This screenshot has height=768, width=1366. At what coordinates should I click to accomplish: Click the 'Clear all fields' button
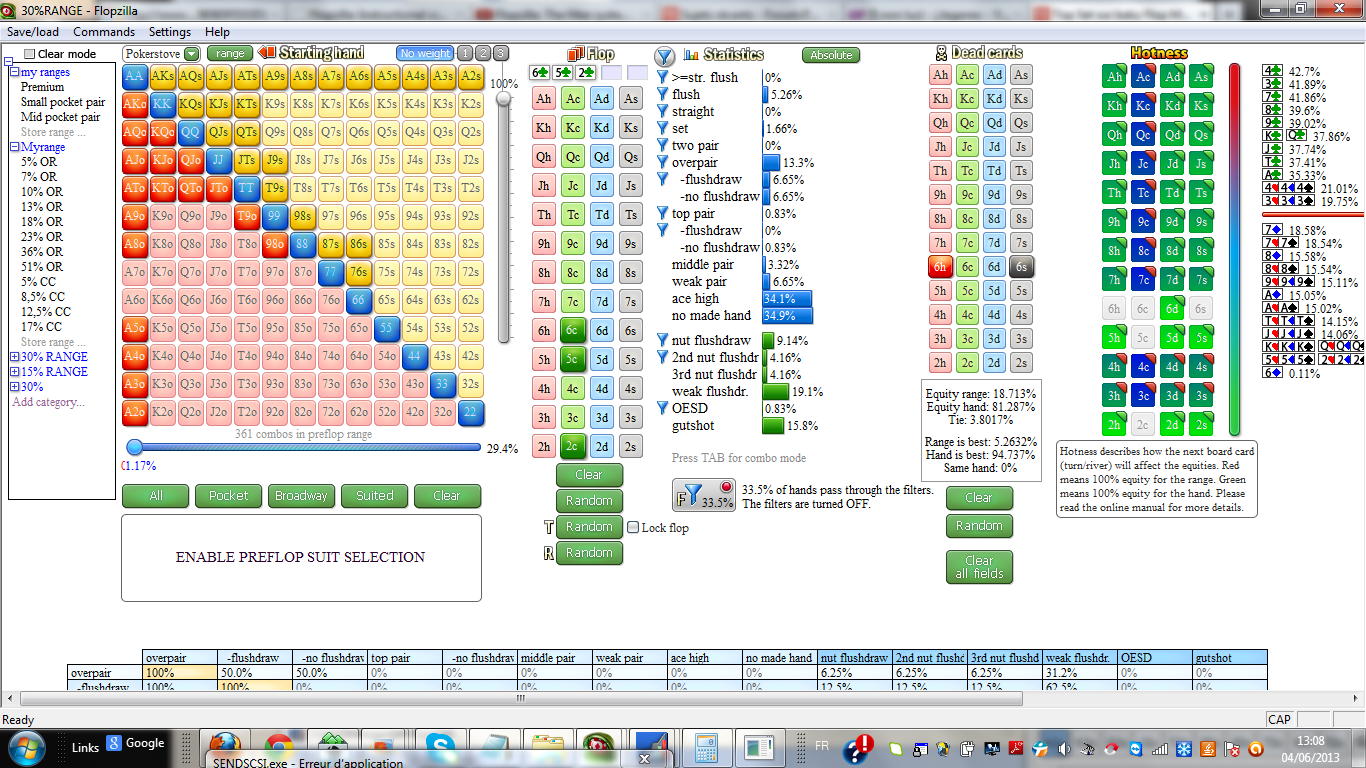click(x=979, y=567)
